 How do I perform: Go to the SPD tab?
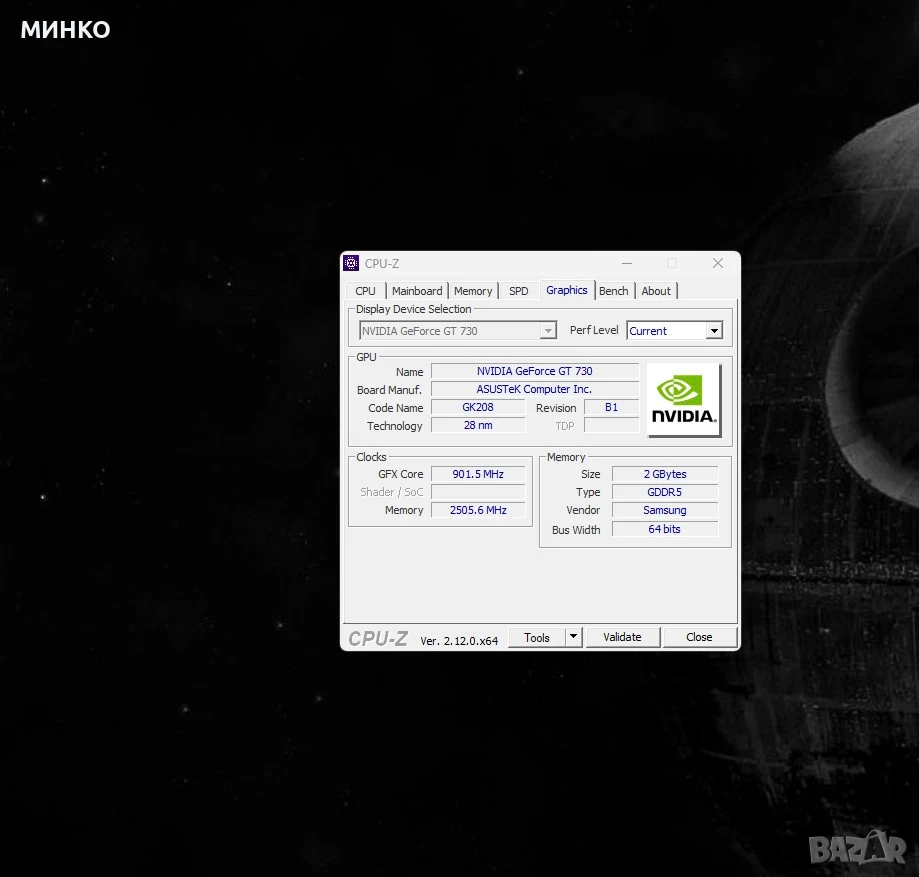518,291
